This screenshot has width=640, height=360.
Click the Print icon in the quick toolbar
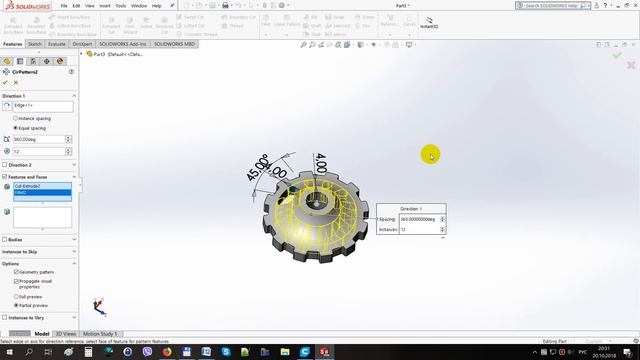point(225,6)
